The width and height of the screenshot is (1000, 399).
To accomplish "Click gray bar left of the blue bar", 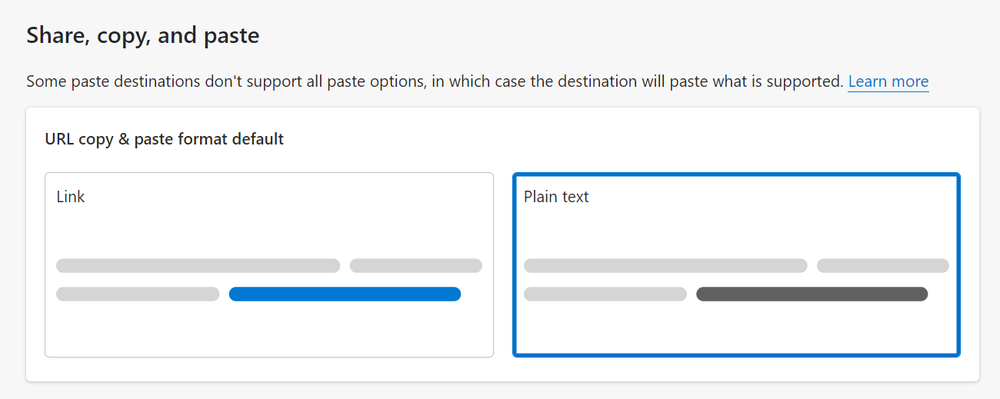I will coord(138,294).
